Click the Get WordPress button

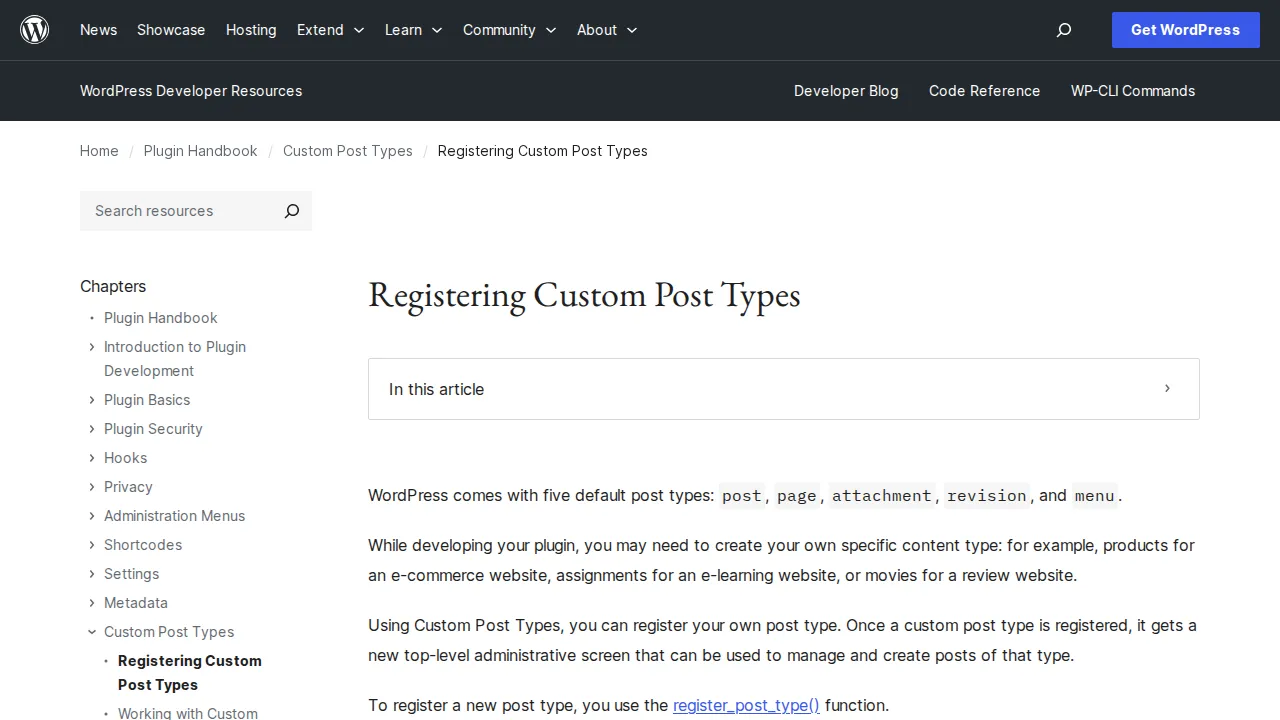(1185, 30)
